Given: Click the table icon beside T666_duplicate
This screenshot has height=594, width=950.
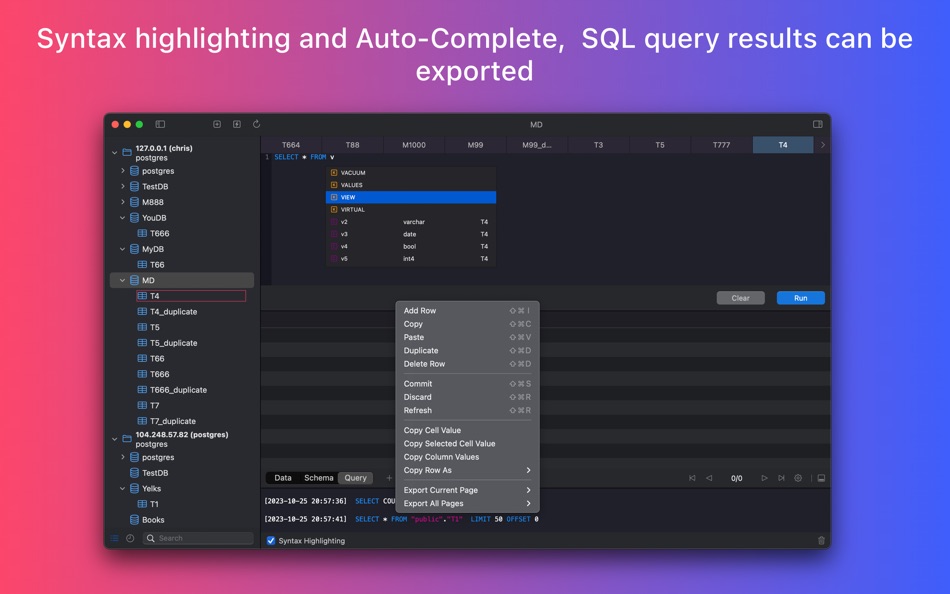Looking at the screenshot, I should (x=142, y=390).
